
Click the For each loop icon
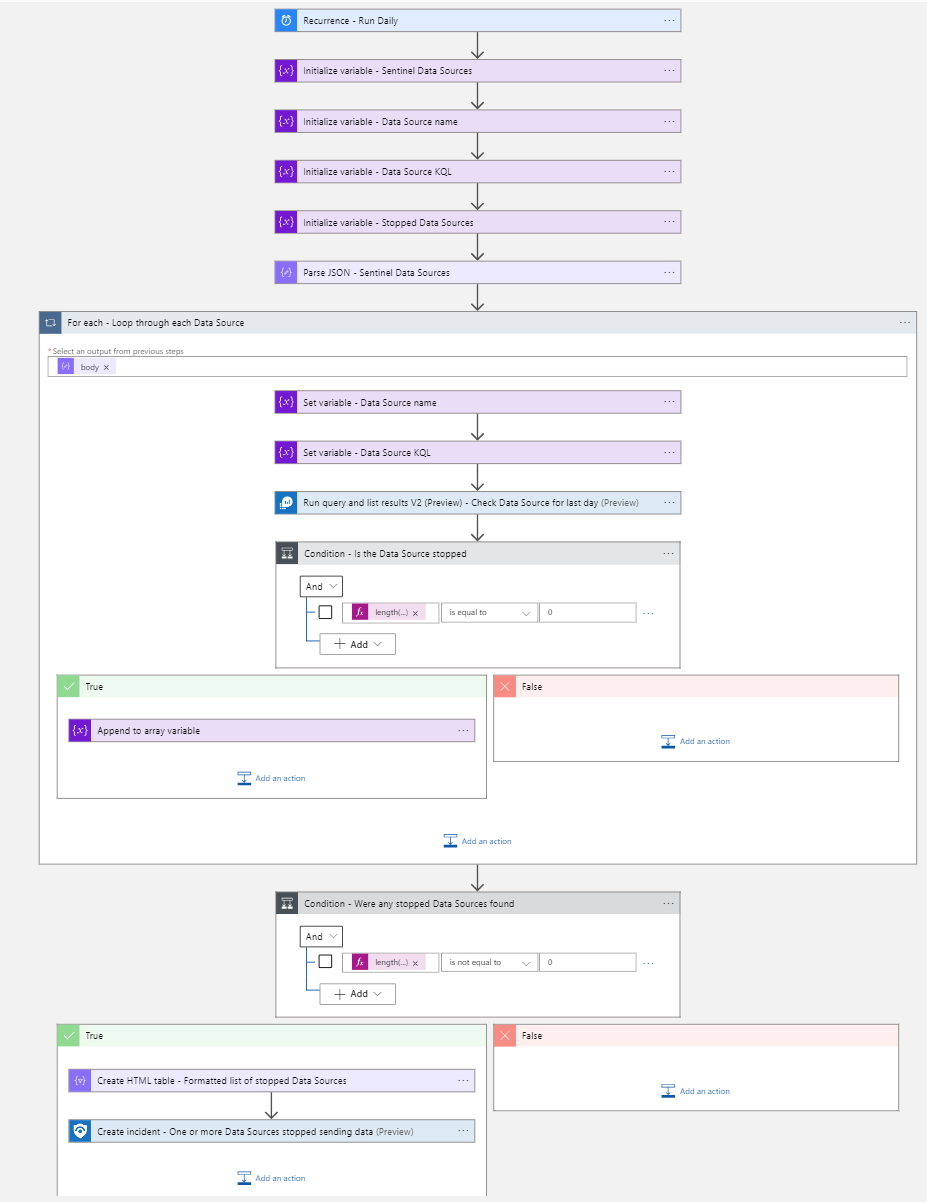50,323
